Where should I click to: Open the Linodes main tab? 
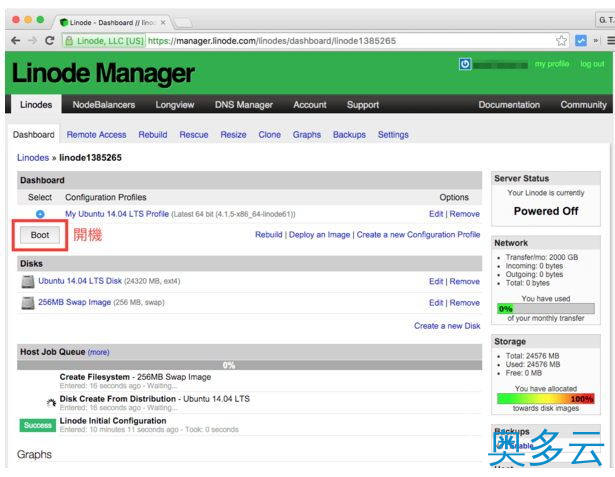(36, 105)
